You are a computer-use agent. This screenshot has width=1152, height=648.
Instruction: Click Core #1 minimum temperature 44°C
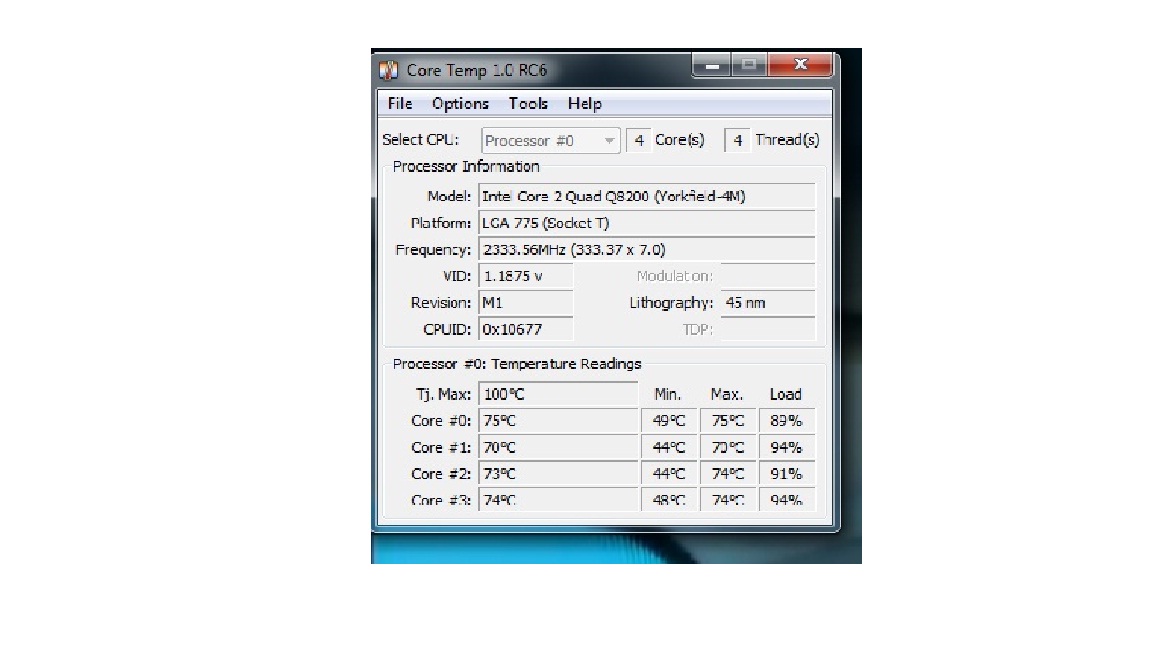click(x=669, y=447)
